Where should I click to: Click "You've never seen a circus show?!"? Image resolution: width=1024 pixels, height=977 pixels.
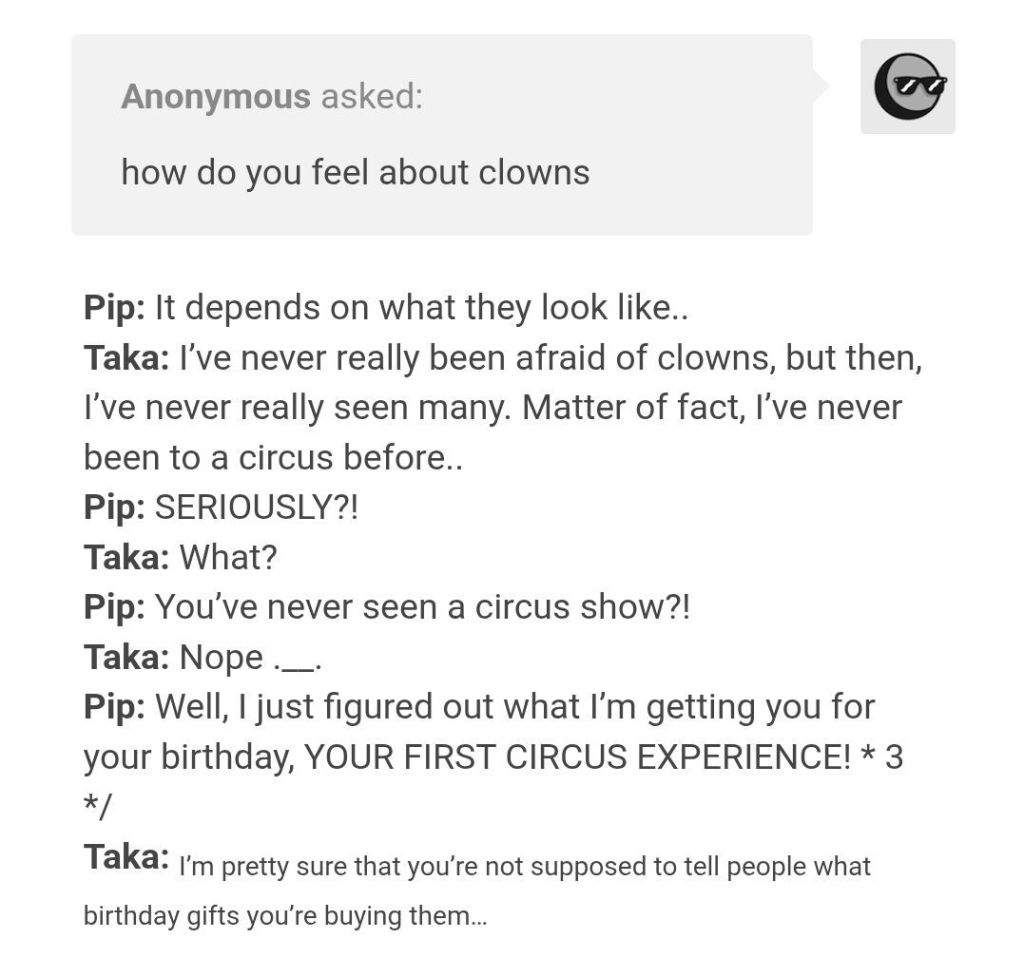(423, 607)
